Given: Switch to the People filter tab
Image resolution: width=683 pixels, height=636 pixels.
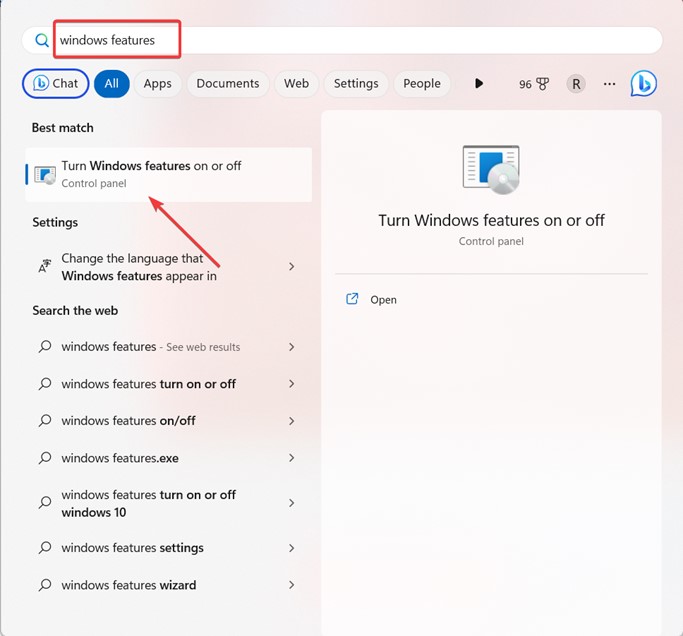Looking at the screenshot, I should (x=422, y=84).
